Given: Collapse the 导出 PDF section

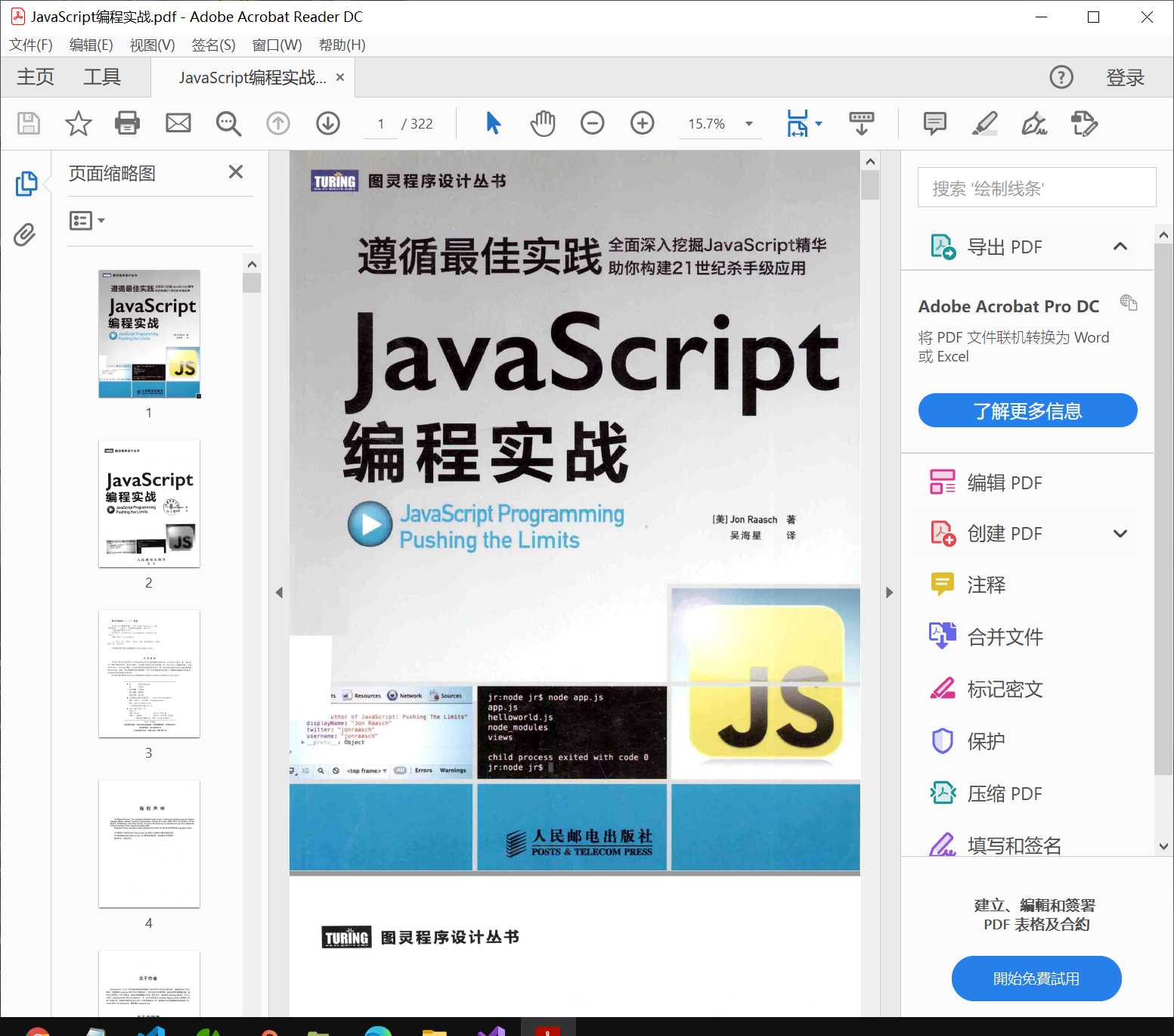Looking at the screenshot, I should pos(1120,247).
